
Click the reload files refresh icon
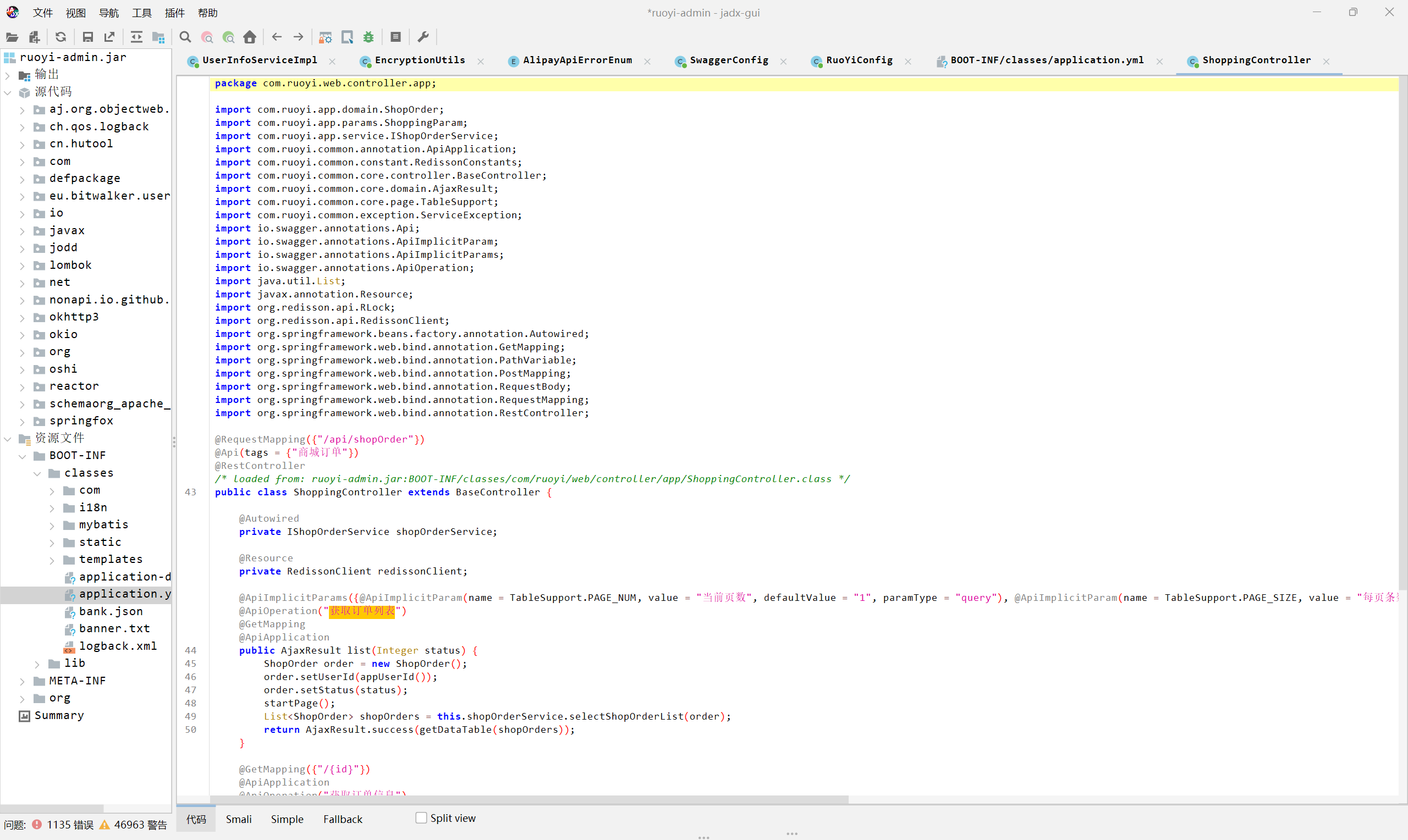pos(61,37)
